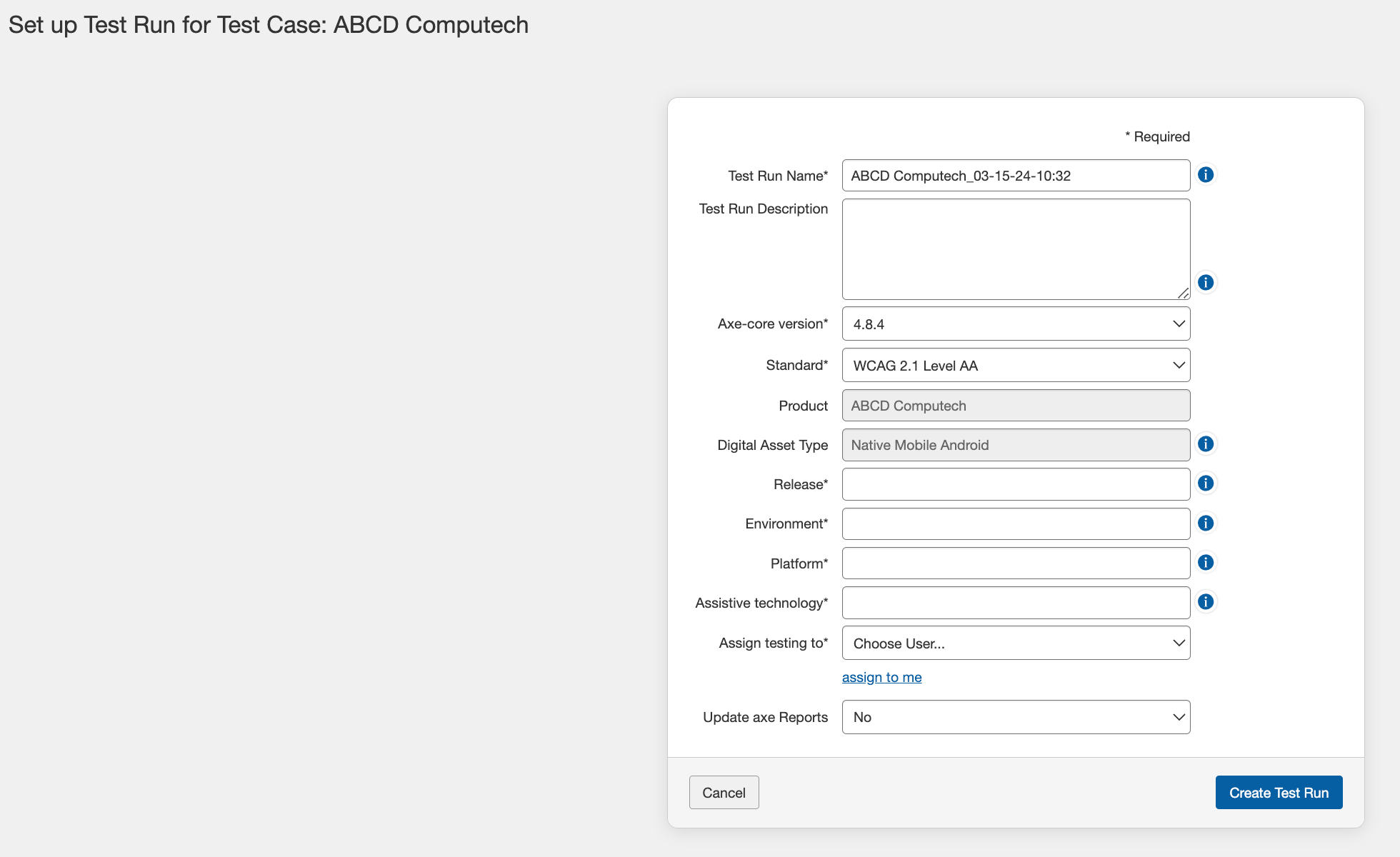The height and width of the screenshot is (857, 1400).
Task: Click the assign to me link
Action: click(881, 677)
